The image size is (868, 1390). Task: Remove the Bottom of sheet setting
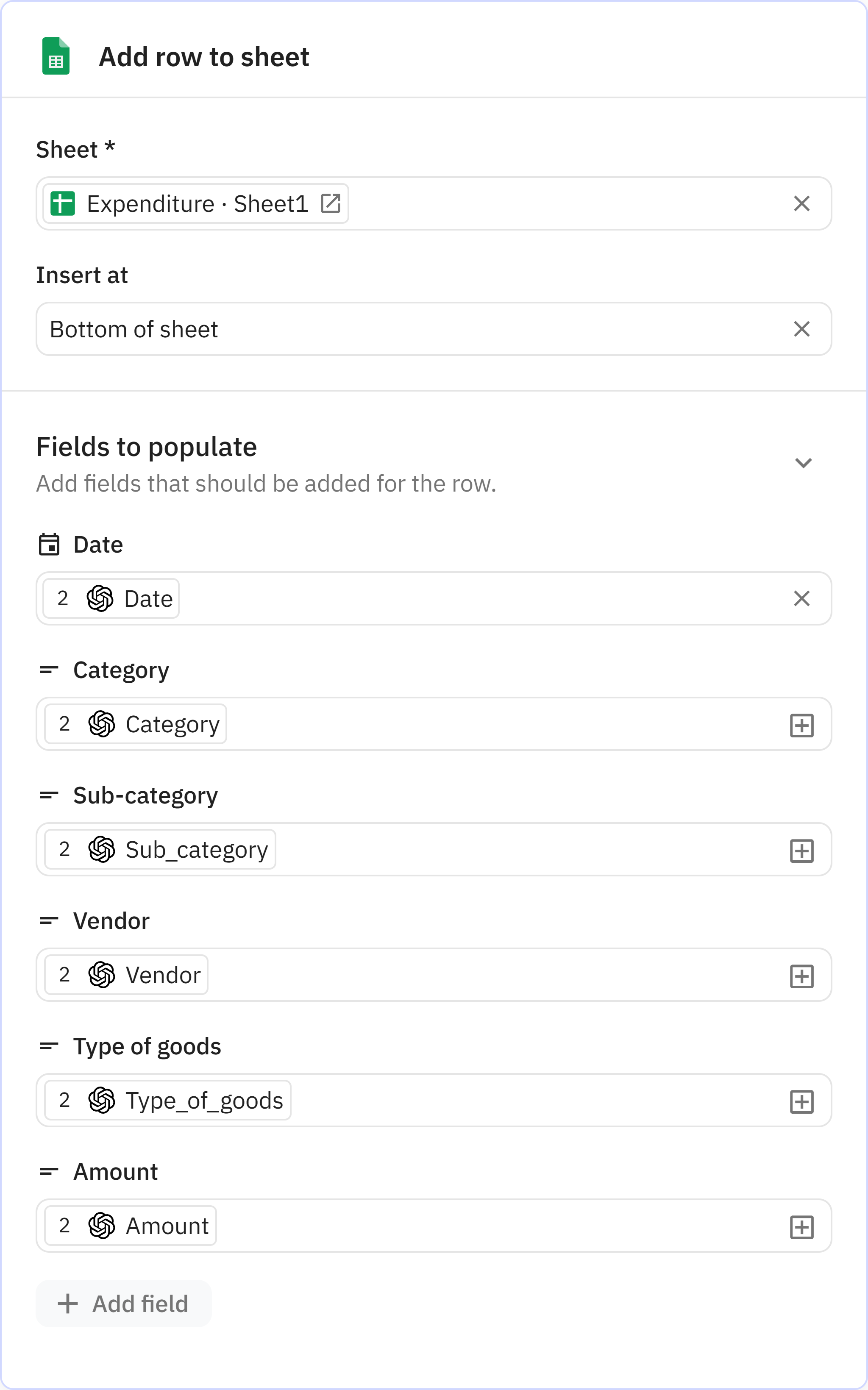click(x=801, y=329)
